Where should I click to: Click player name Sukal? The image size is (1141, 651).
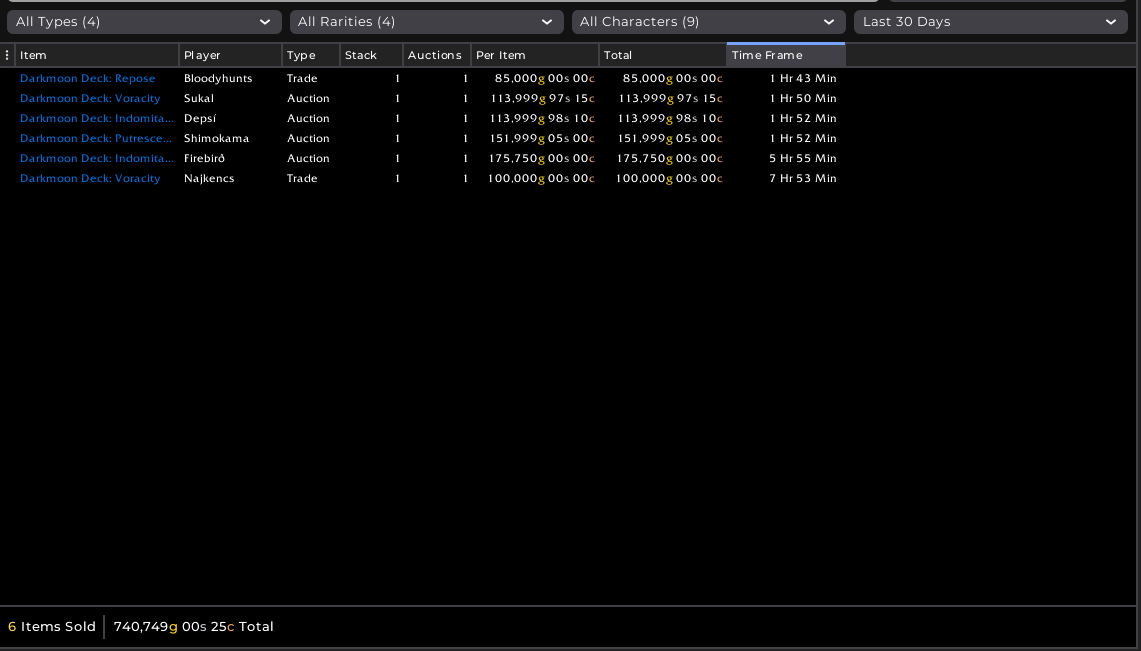click(x=199, y=98)
